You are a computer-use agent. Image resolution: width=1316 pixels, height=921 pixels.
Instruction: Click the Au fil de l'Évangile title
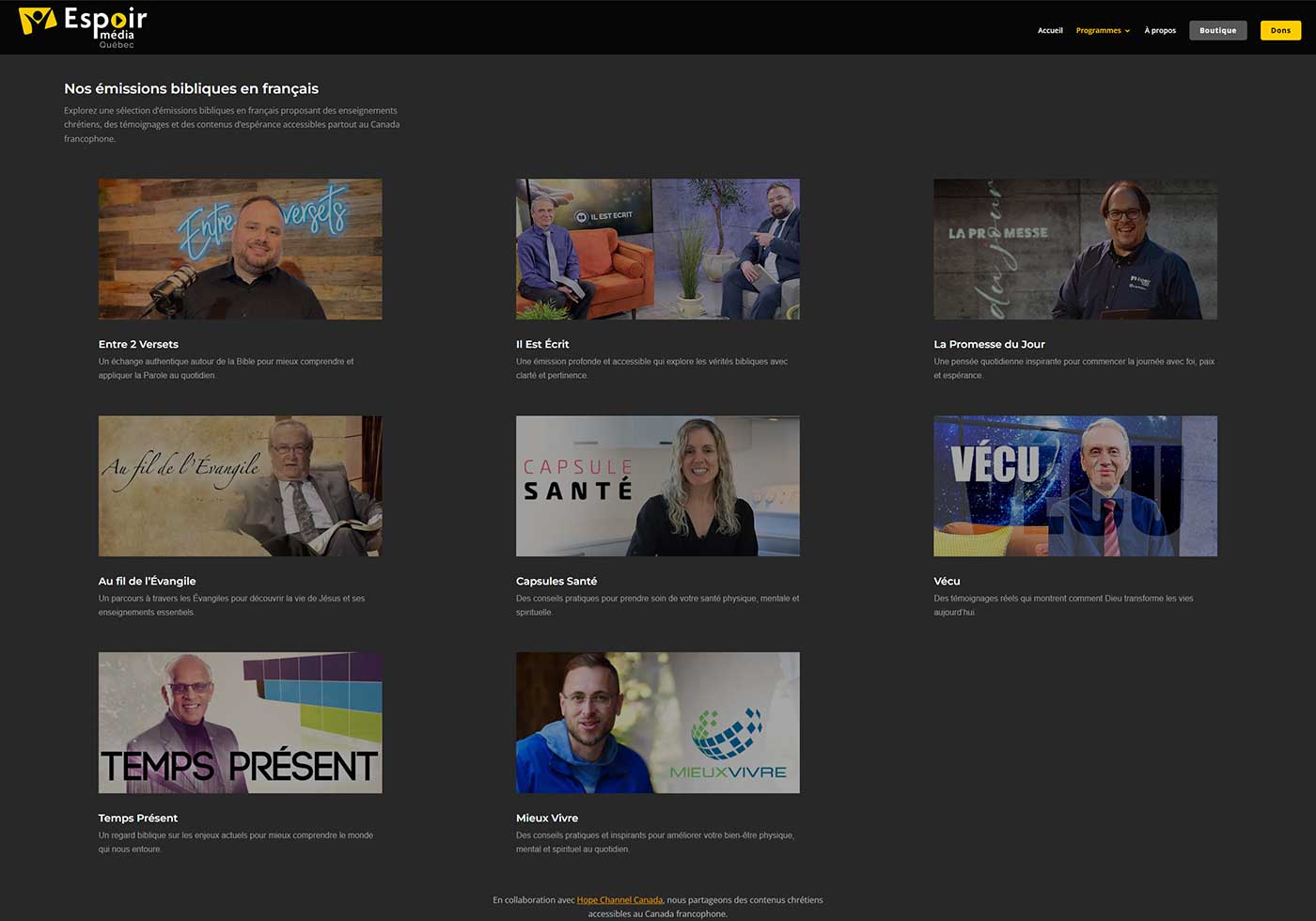tap(147, 581)
